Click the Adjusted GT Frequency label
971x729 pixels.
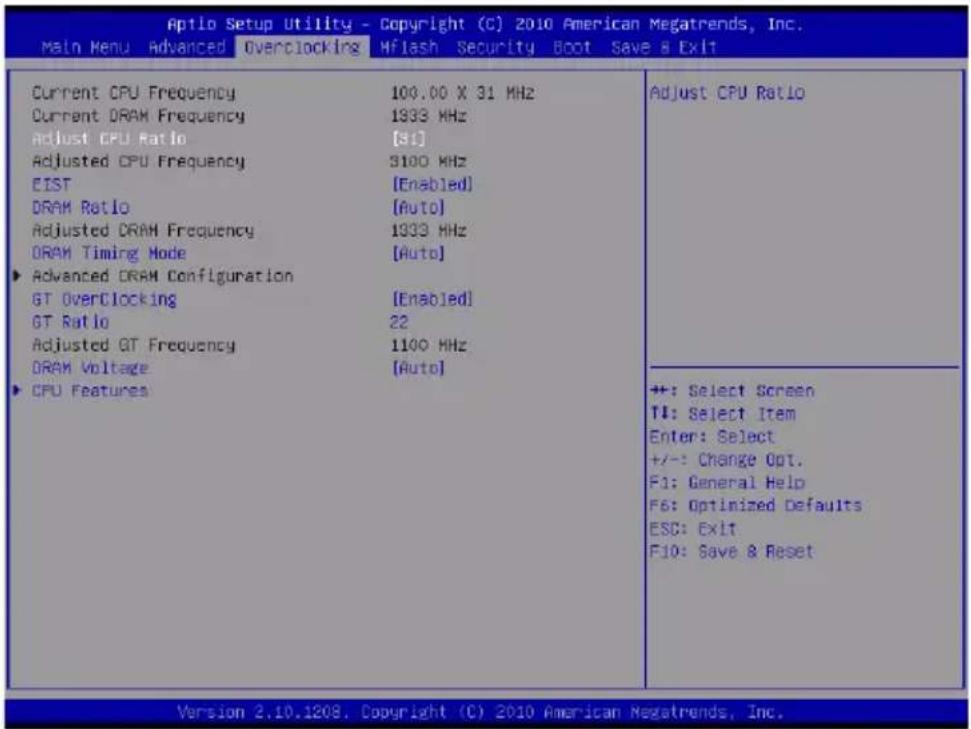tap(133, 345)
